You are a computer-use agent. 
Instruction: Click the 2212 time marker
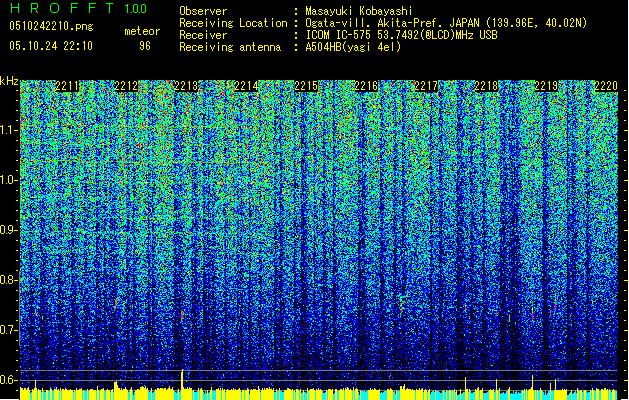point(126,86)
